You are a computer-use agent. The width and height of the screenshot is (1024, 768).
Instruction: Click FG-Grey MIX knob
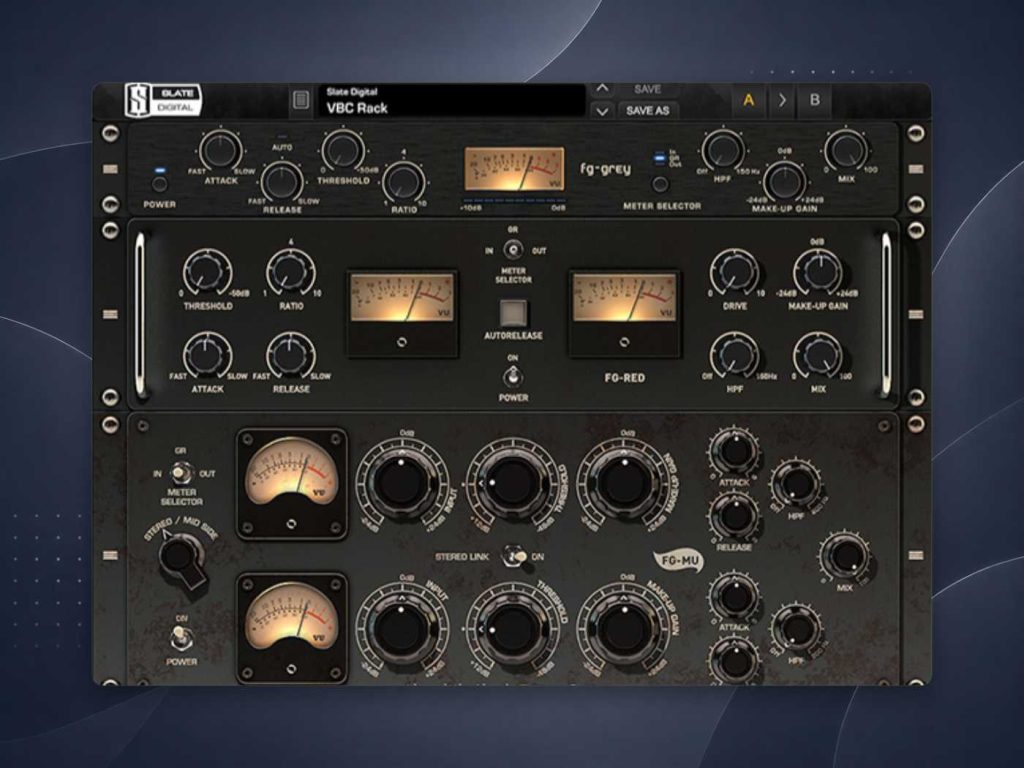(x=846, y=150)
